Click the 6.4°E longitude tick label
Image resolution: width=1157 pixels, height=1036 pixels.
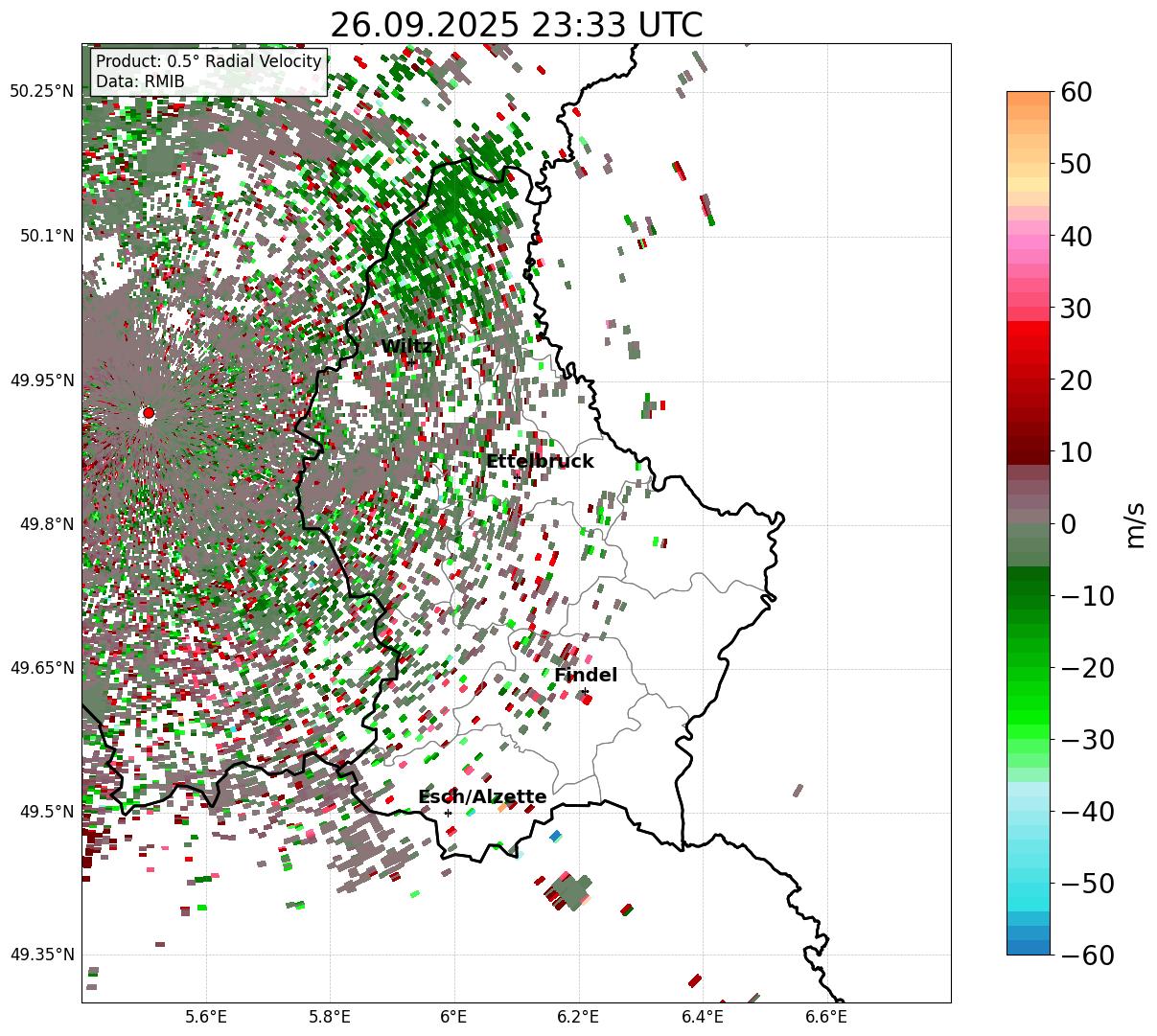click(x=703, y=1017)
